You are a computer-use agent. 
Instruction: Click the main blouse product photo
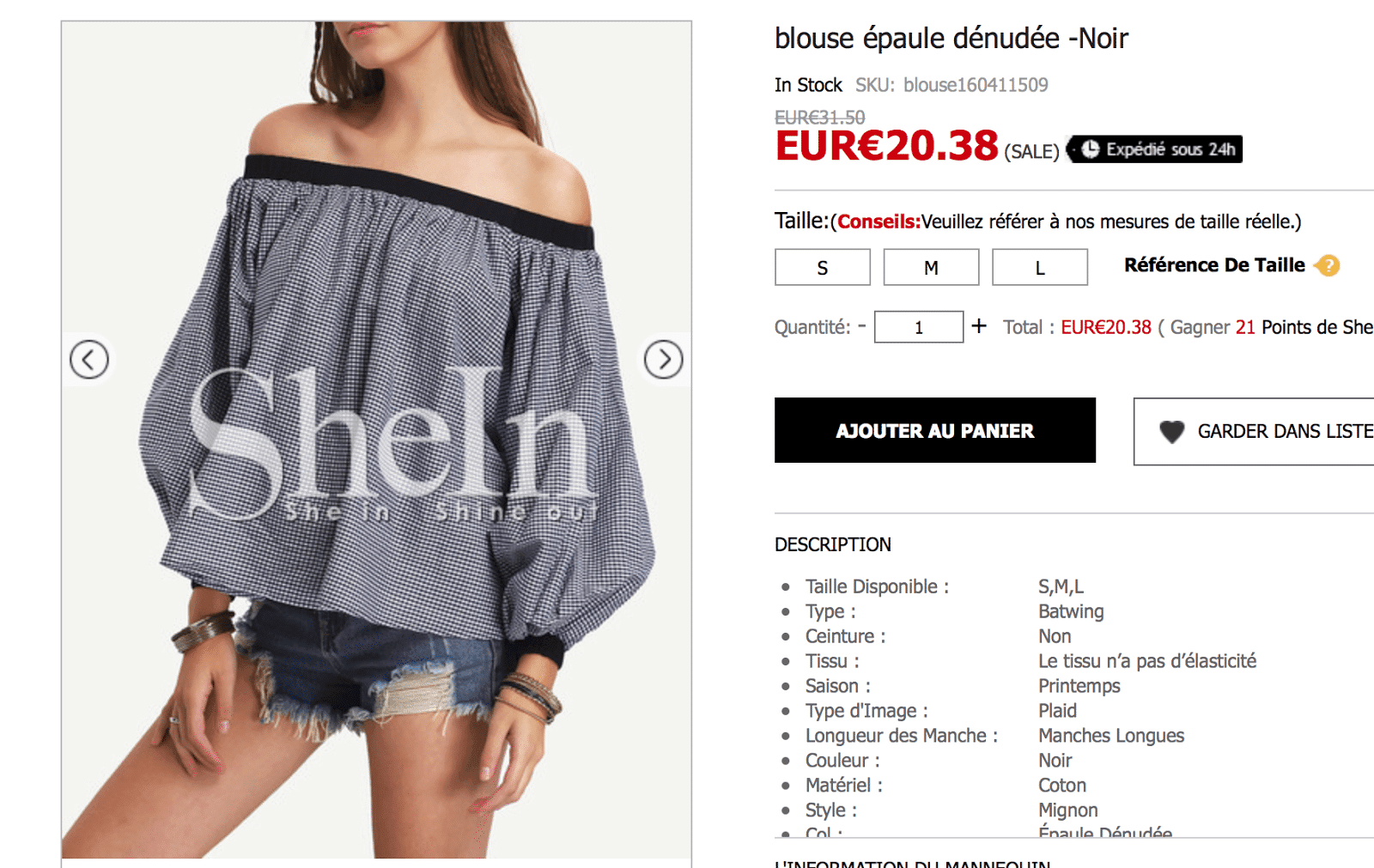(x=376, y=440)
